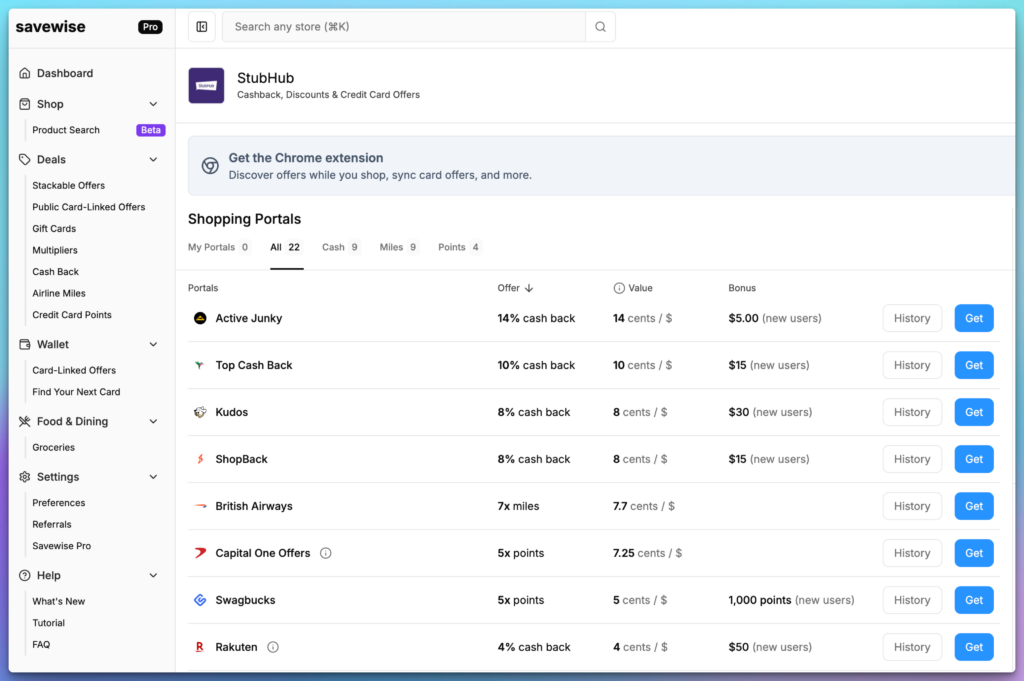The image size is (1024, 681).
Task: Switch to the Points tab
Action: pos(458,247)
